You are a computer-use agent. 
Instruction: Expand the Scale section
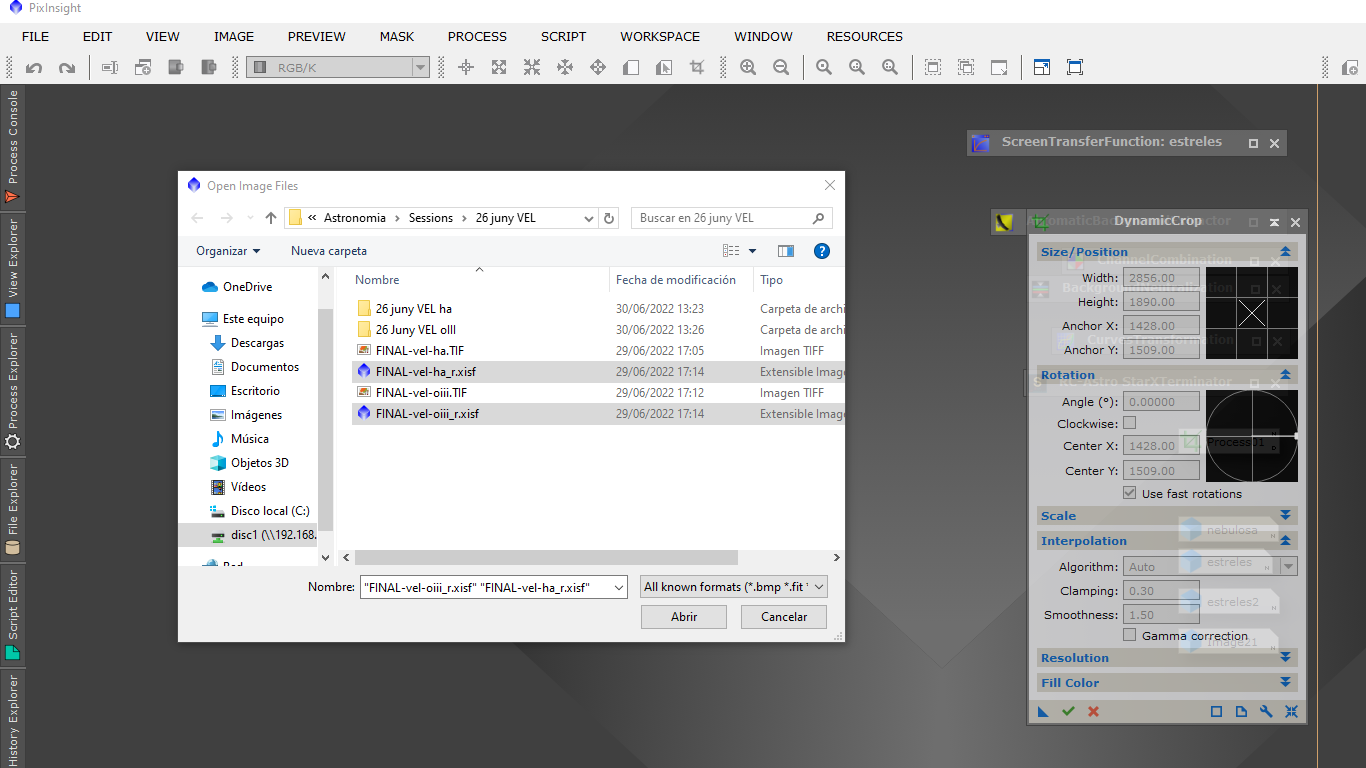click(x=1286, y=516)
